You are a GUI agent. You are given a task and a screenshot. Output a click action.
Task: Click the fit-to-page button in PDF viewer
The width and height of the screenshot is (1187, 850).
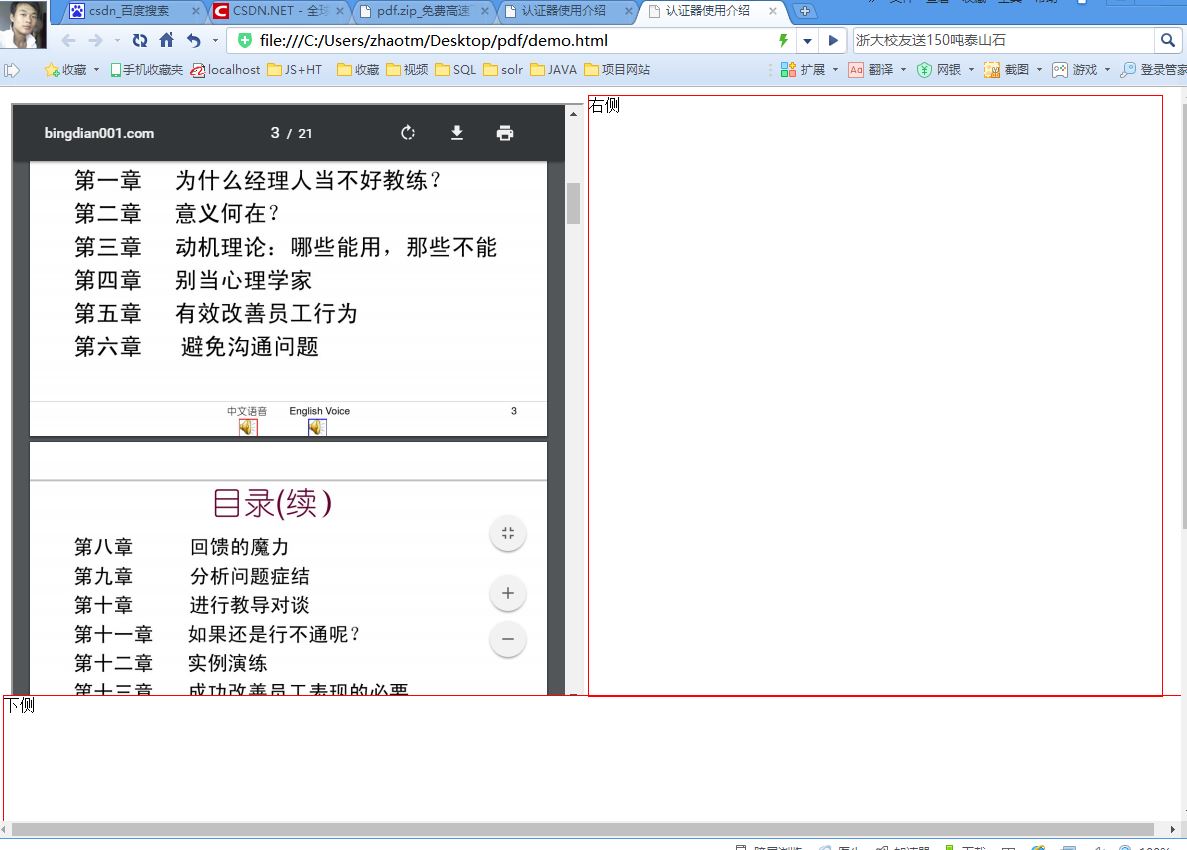pos(508,534)
